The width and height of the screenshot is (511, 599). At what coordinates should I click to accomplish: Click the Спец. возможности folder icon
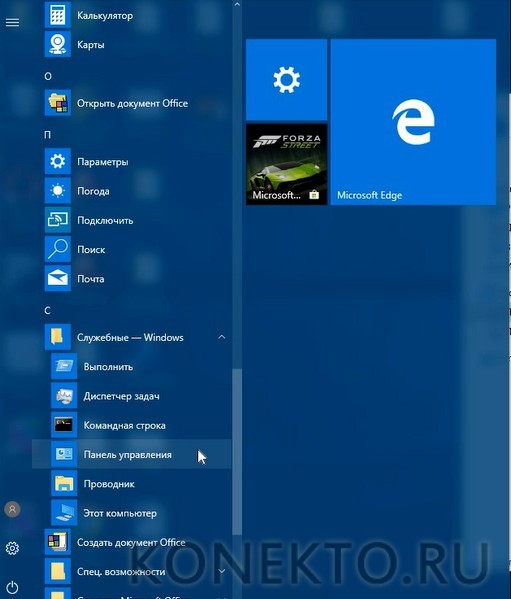(x=58, y=571)
